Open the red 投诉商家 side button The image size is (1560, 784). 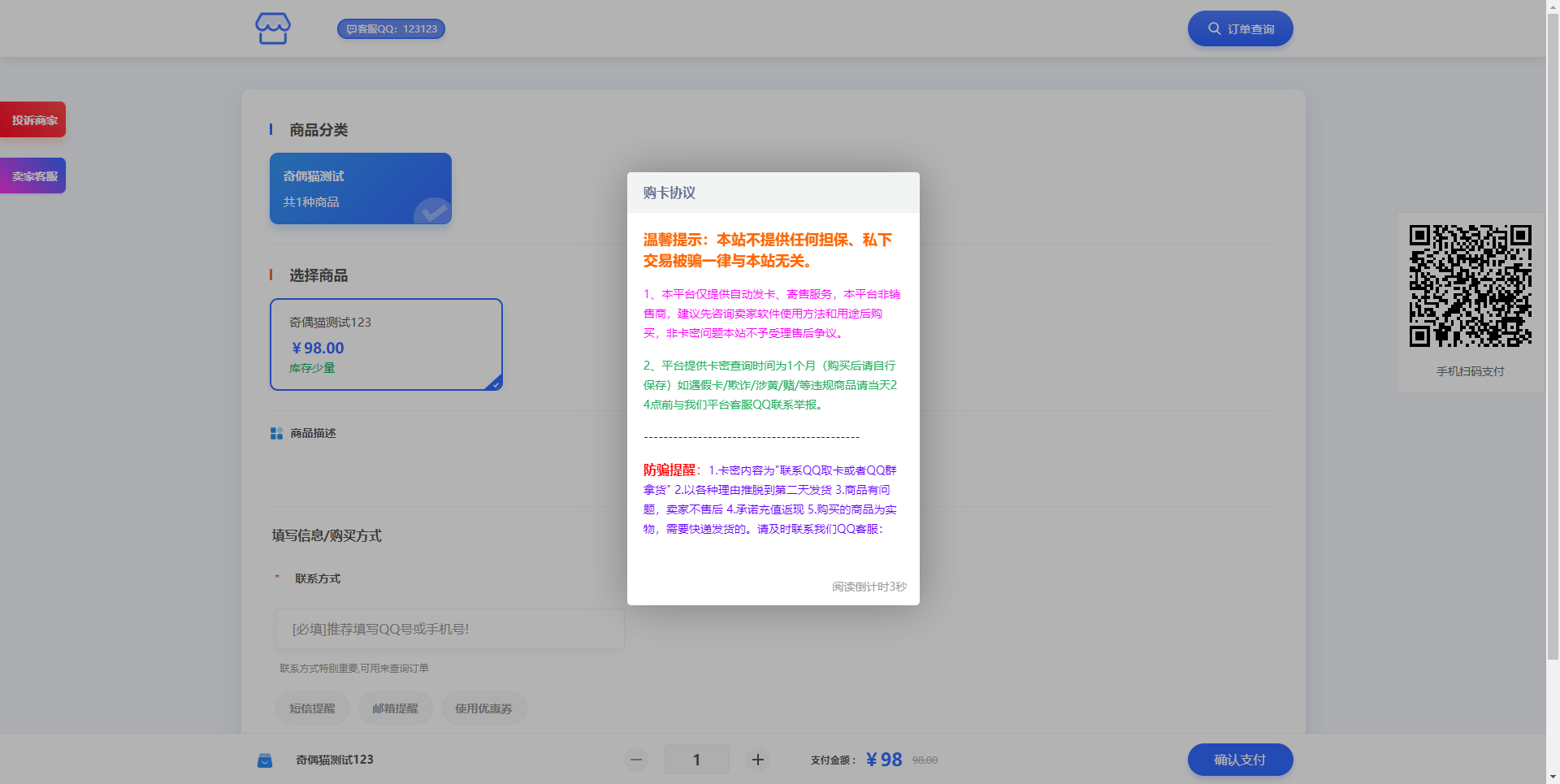click(x=32, y=119)
